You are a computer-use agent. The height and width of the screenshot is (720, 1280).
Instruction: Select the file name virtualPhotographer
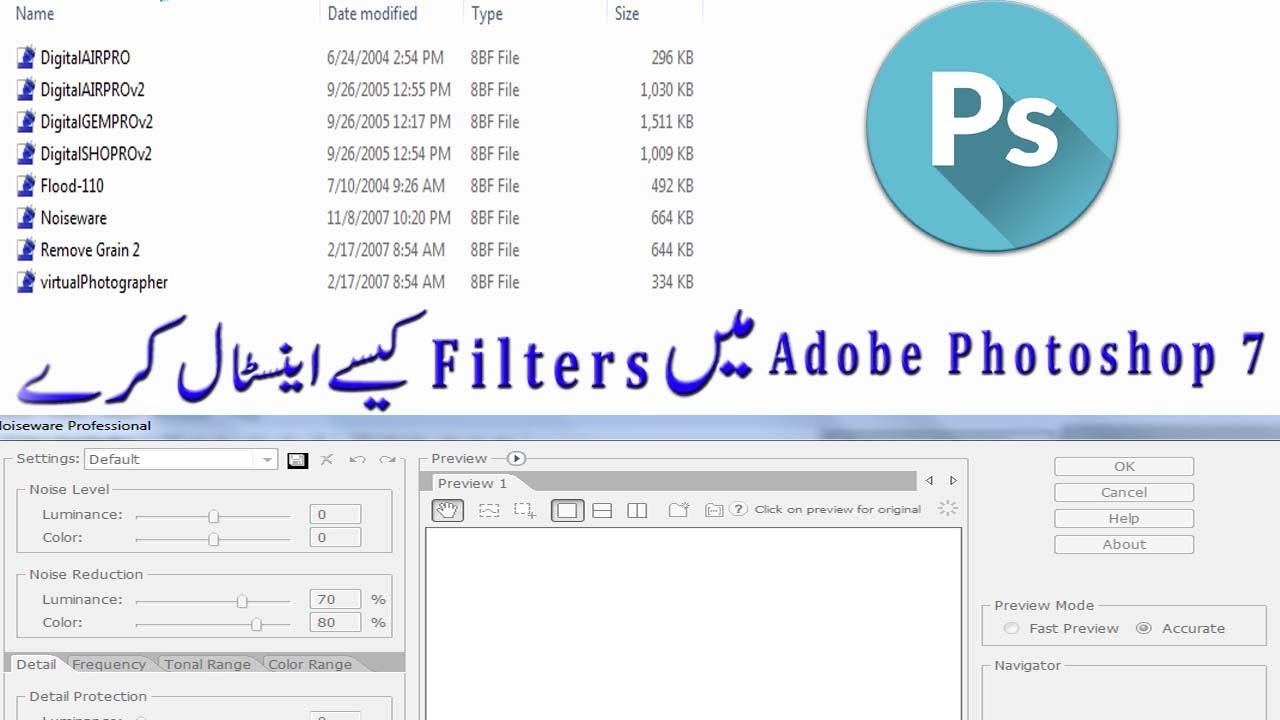104,282
